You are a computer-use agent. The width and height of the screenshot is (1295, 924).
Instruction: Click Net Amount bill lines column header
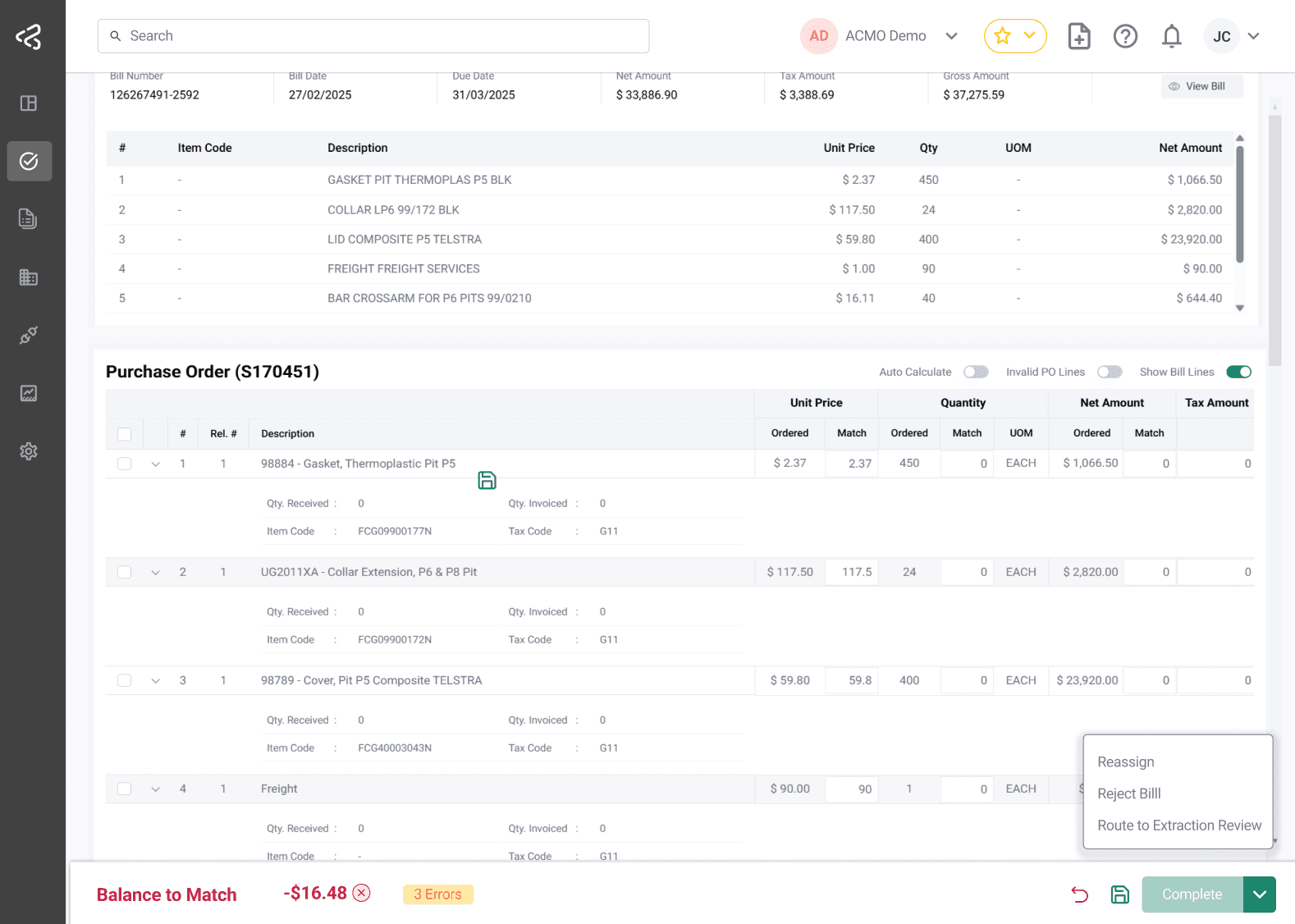1190,148
